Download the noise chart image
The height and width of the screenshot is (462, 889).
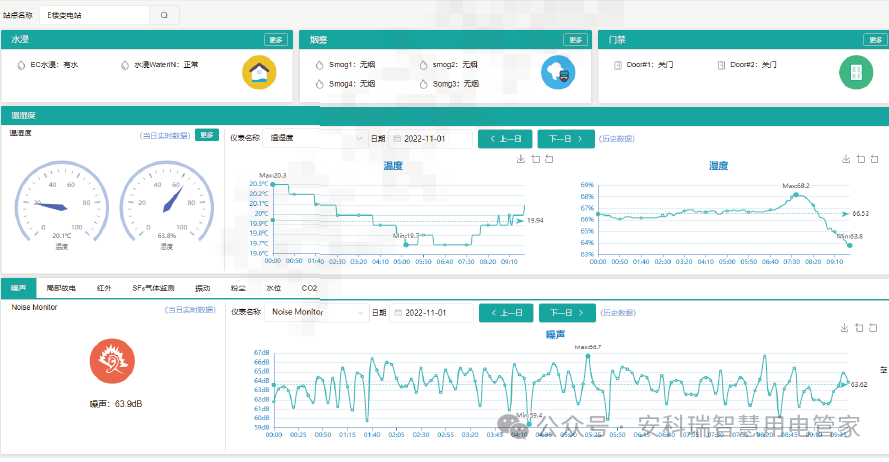point(845,328)
